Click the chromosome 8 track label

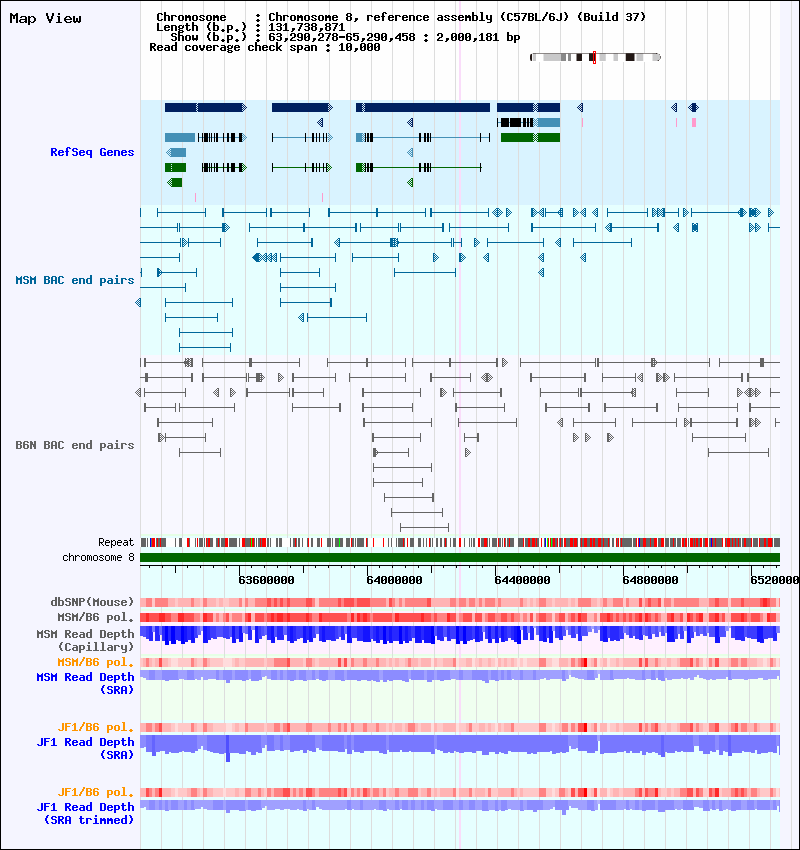(98, 557)
